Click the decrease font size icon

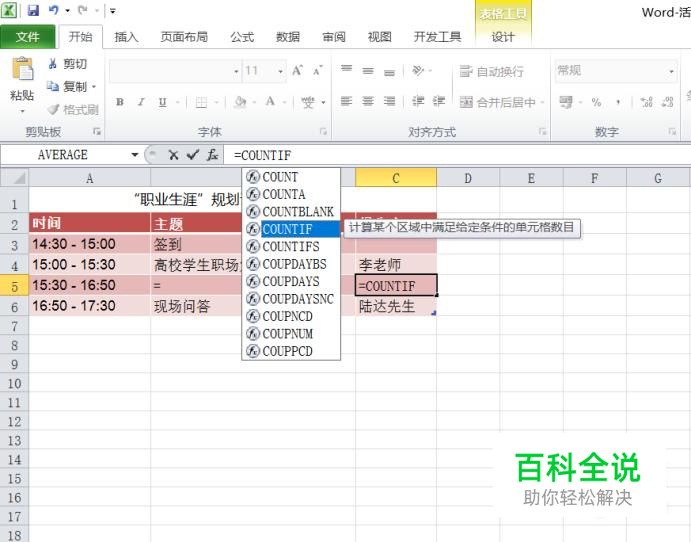pyautogui.click(x=318, y=71)
